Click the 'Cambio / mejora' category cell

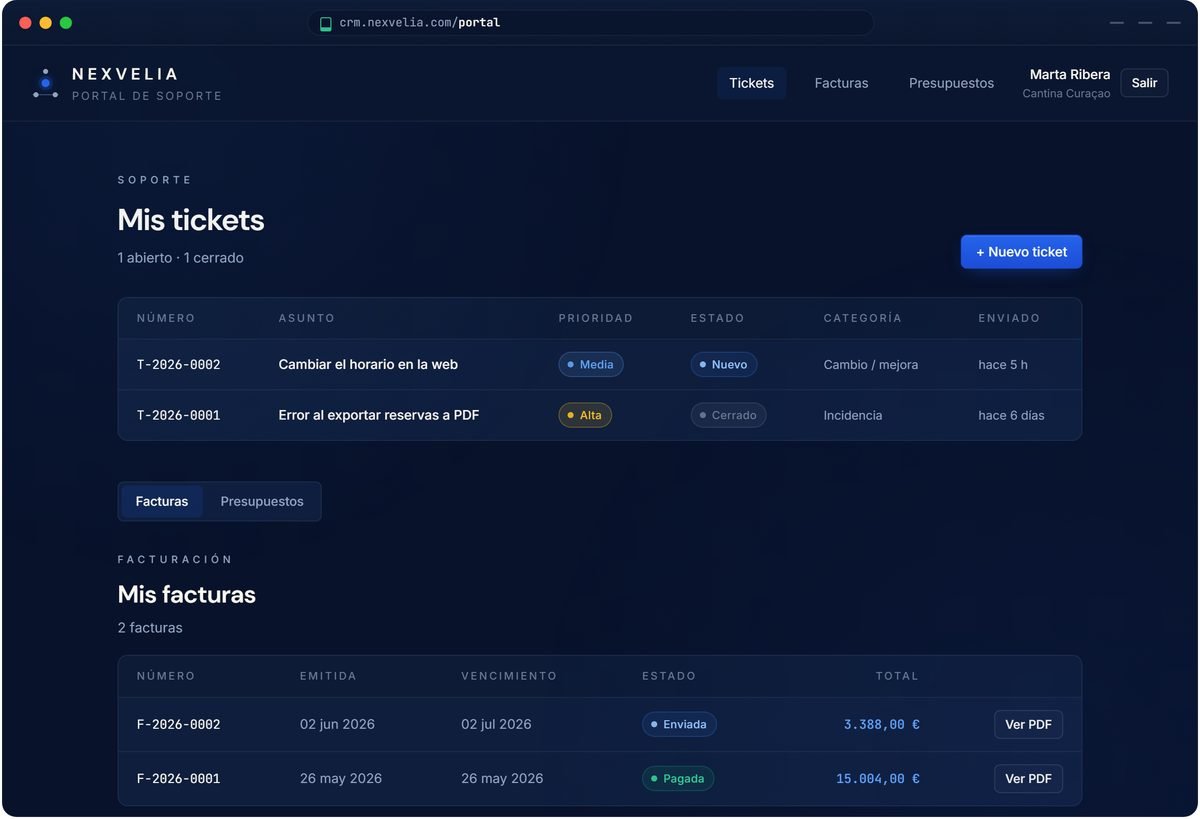(871, 365)
